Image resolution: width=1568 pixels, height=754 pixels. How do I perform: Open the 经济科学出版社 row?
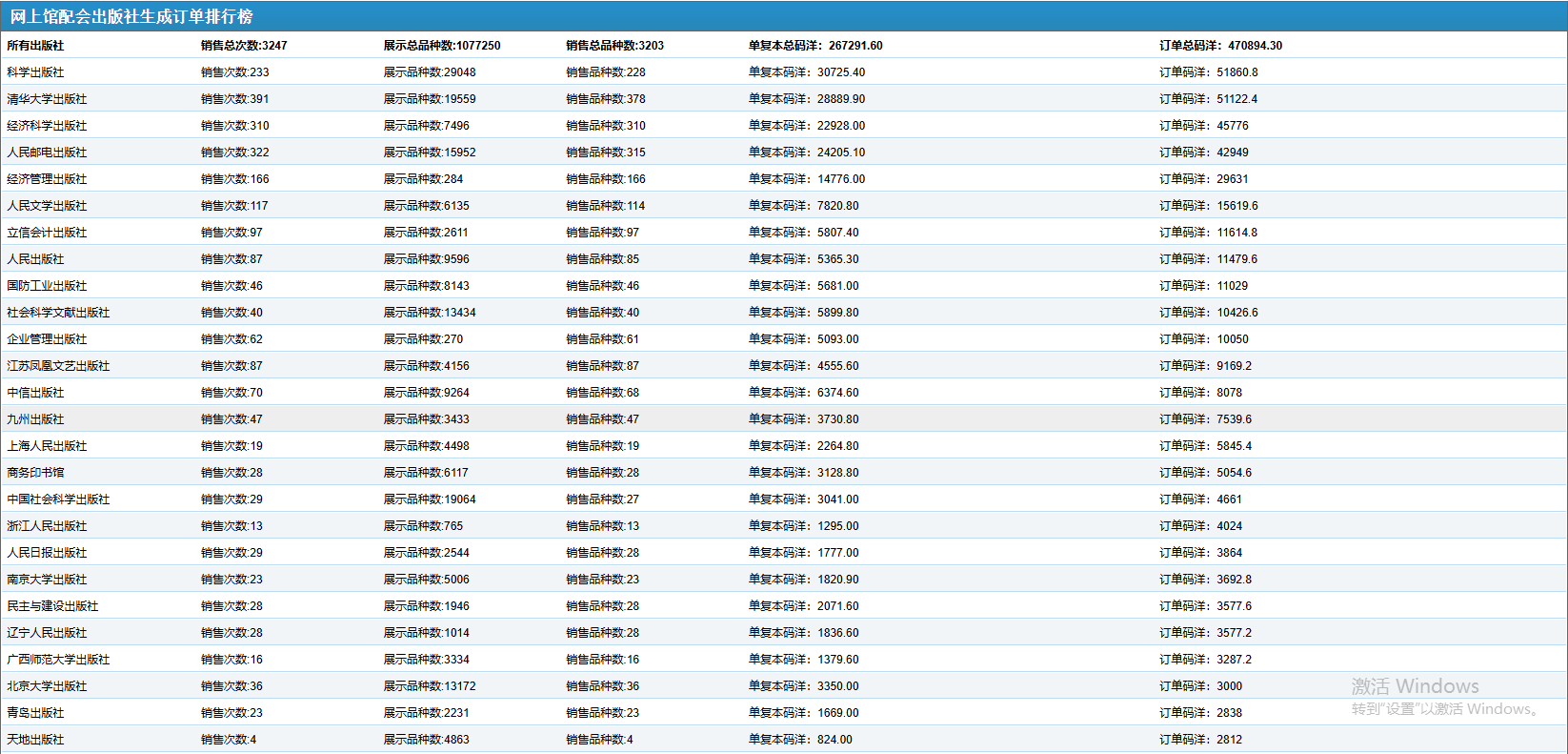pos(47,126)
